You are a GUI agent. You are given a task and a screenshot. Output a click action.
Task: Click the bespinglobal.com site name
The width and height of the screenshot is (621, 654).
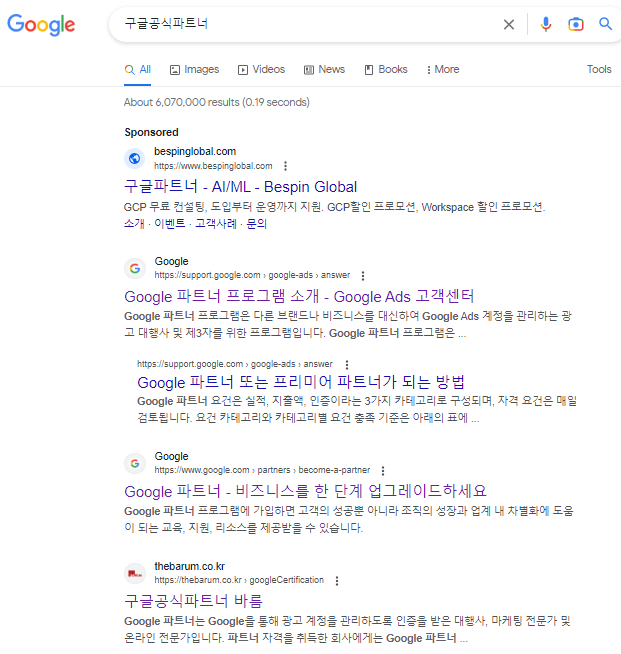pyautogui.click(x=195, y=151)
